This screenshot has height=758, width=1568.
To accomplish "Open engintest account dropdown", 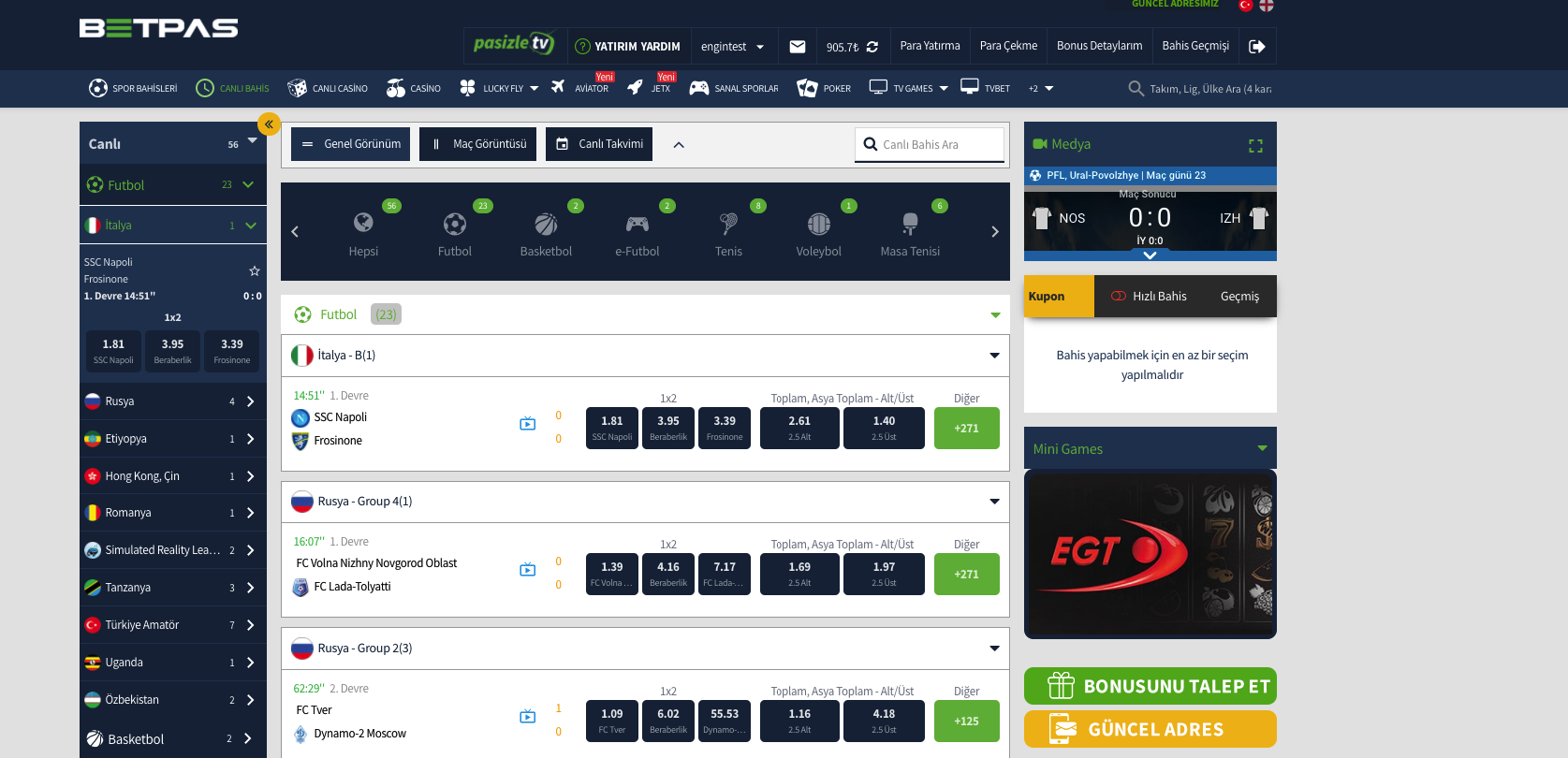I will click(x=733, y=47).
